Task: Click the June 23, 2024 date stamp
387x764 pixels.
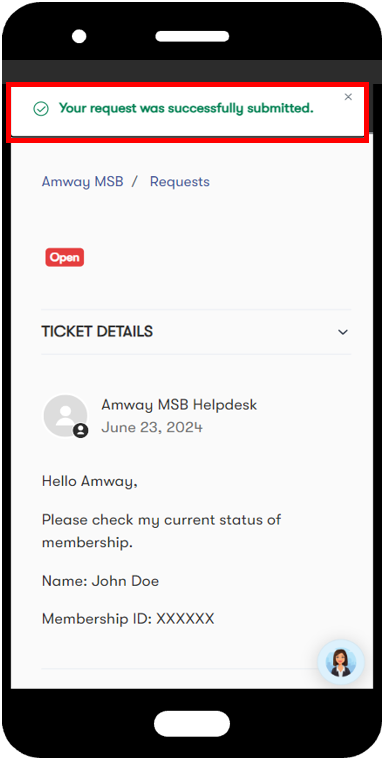Action: pos(152,428)
